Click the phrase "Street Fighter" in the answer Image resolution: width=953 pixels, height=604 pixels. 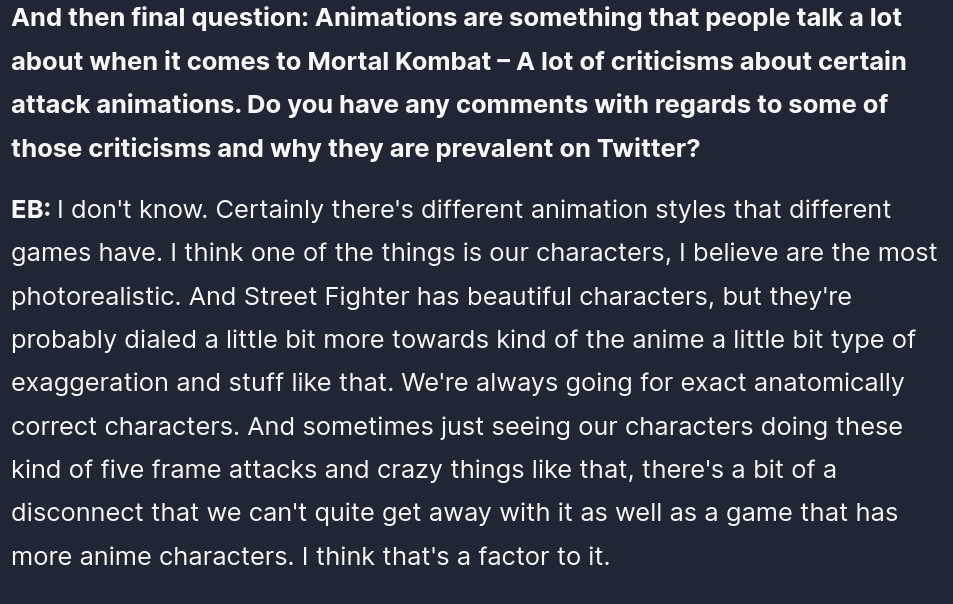pyautogui.click(x=326, y=297)
